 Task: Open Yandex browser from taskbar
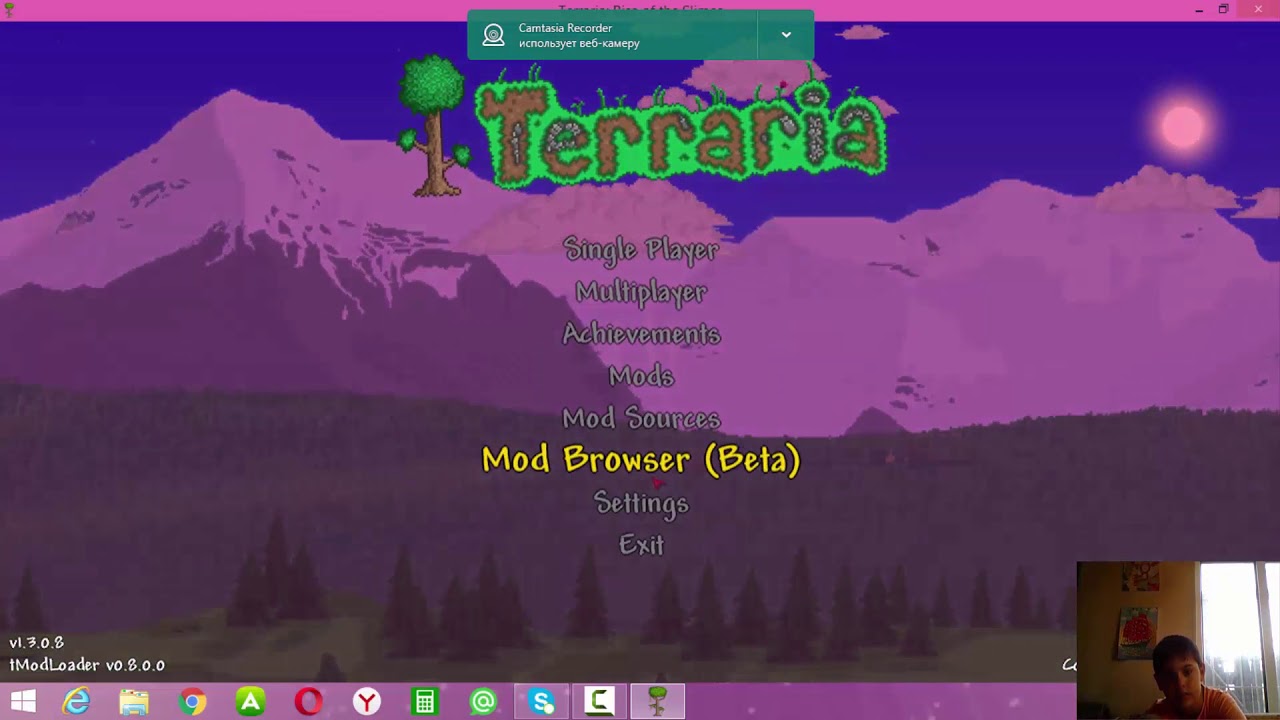[367, 702]
